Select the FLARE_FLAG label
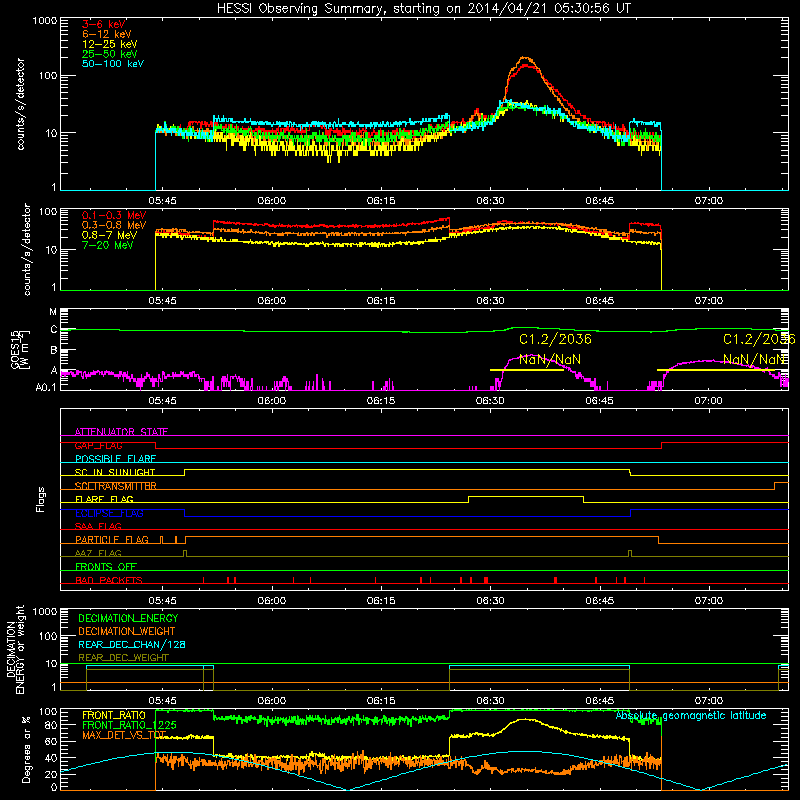Screen dimensions: 800x800 click(104, 499)
